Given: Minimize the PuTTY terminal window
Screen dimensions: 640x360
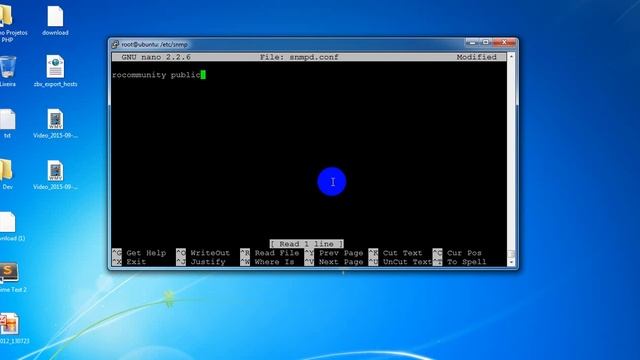Looking at the screenshot, I should (472, 42).
